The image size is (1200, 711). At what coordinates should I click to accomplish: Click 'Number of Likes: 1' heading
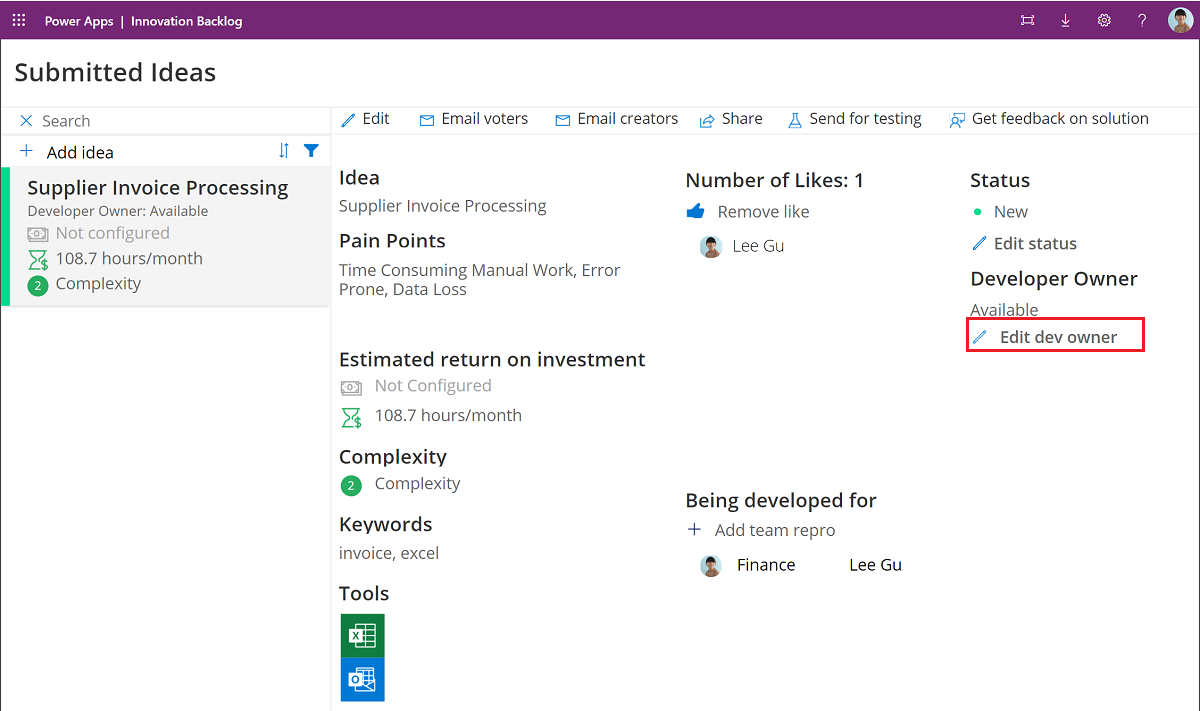click(x=774, y=180)
